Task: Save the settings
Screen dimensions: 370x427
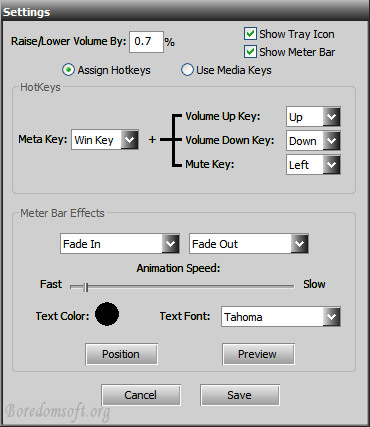Action: pos(240,395)
